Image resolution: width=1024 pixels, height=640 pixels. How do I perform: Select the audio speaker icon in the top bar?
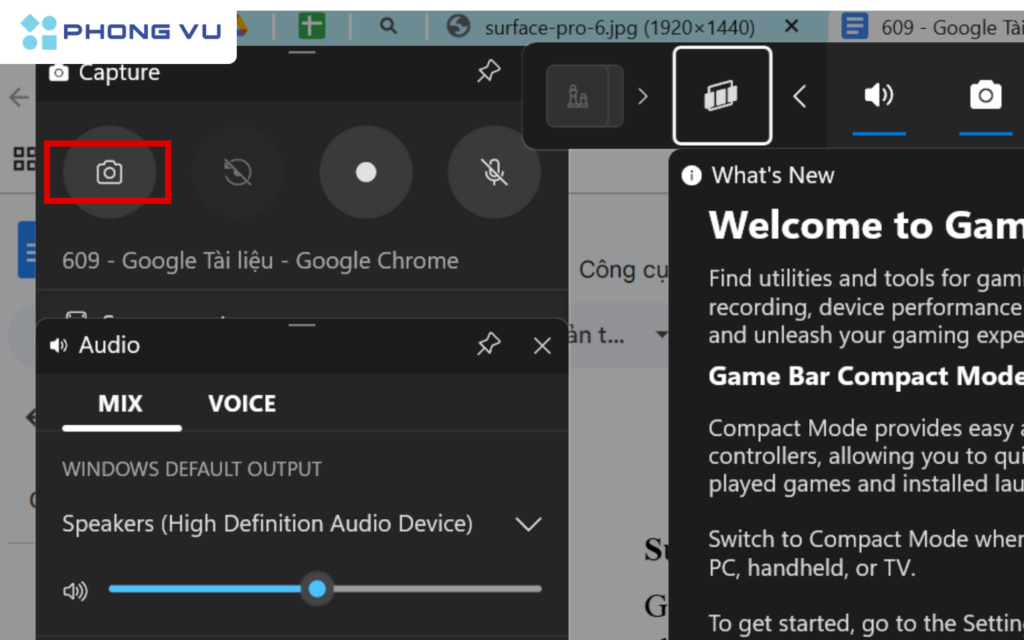(879, 95)
